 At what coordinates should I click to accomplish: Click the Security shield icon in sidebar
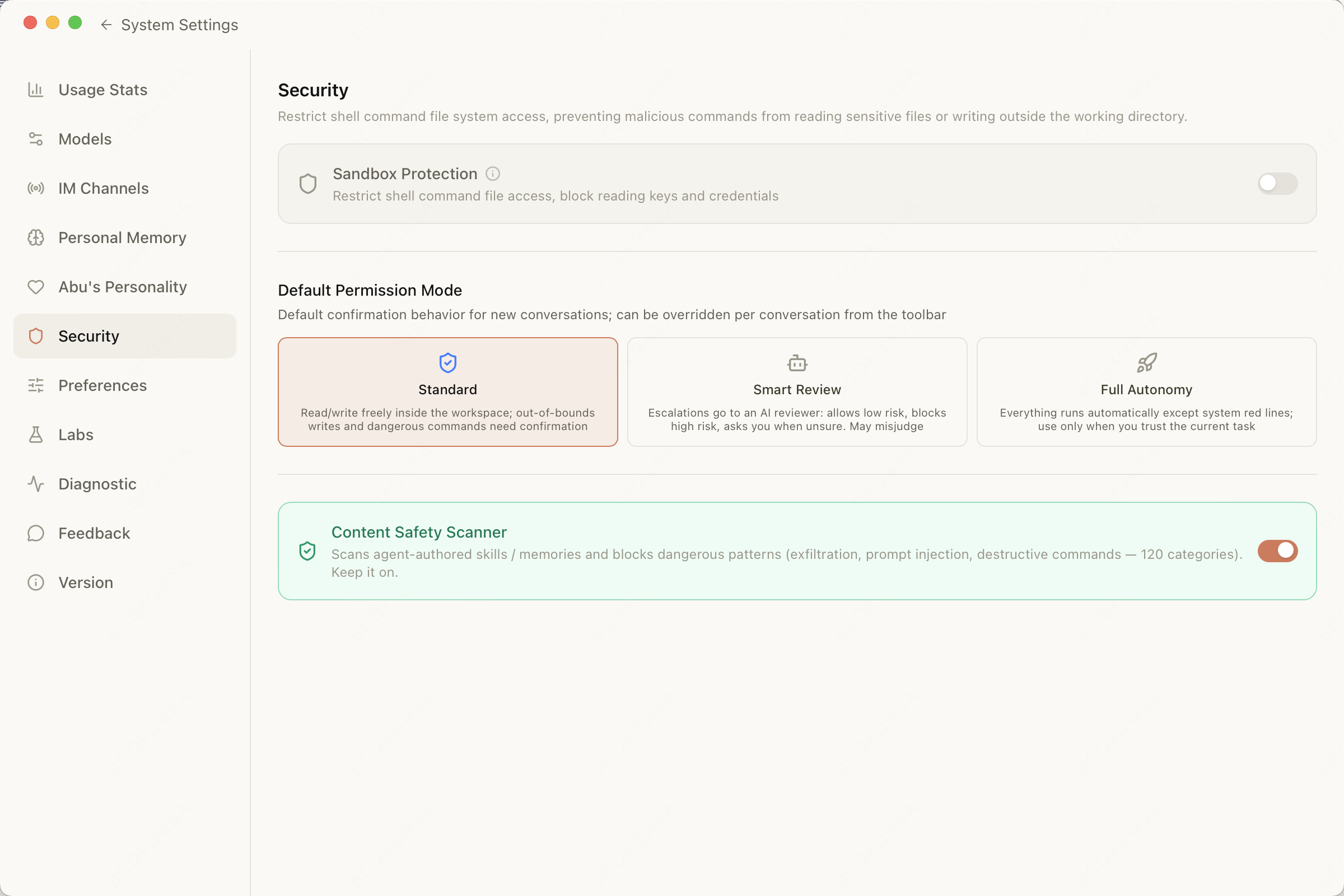tap(35, 336)
